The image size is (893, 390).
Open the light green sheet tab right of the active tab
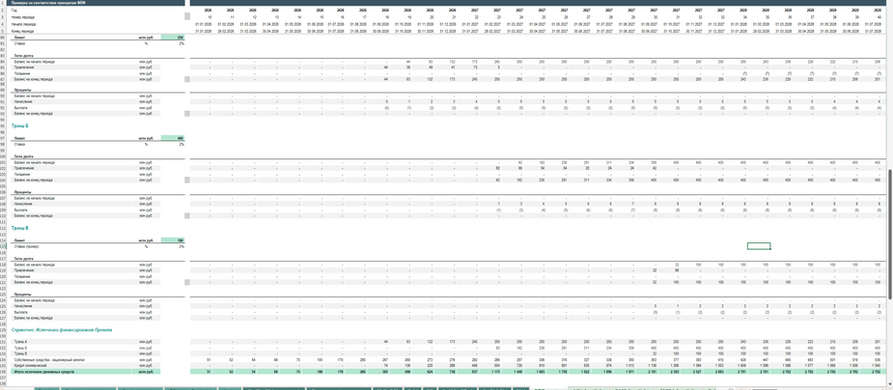[x=588, y=388]
